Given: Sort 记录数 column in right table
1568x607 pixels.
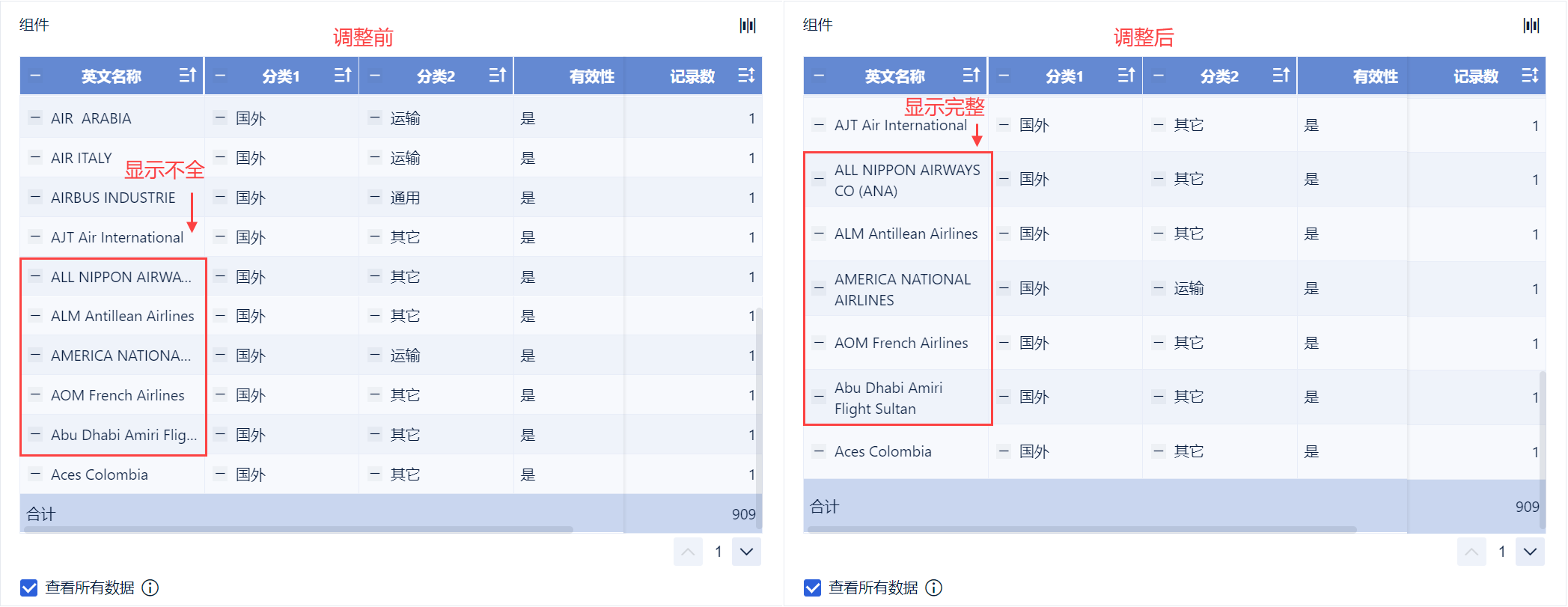Looking at the screenshot, I should click(1530, 76).
